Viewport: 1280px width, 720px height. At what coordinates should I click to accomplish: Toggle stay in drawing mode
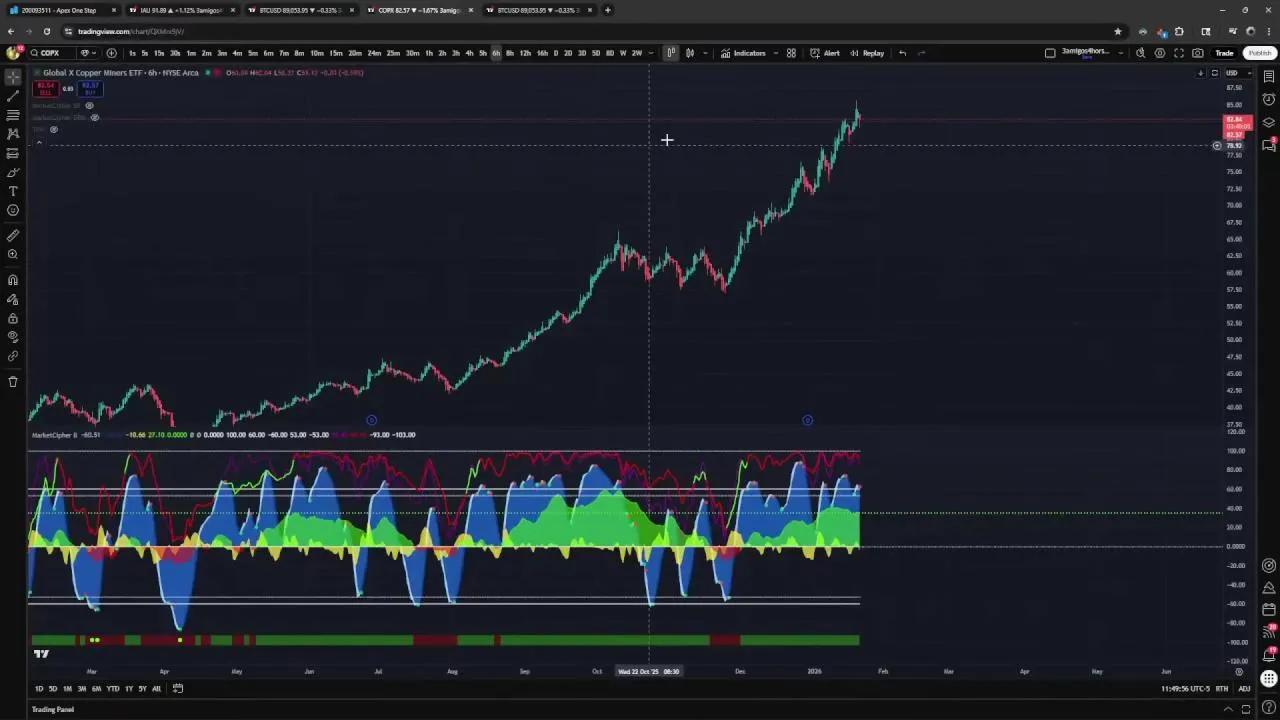tap(13, 299)
